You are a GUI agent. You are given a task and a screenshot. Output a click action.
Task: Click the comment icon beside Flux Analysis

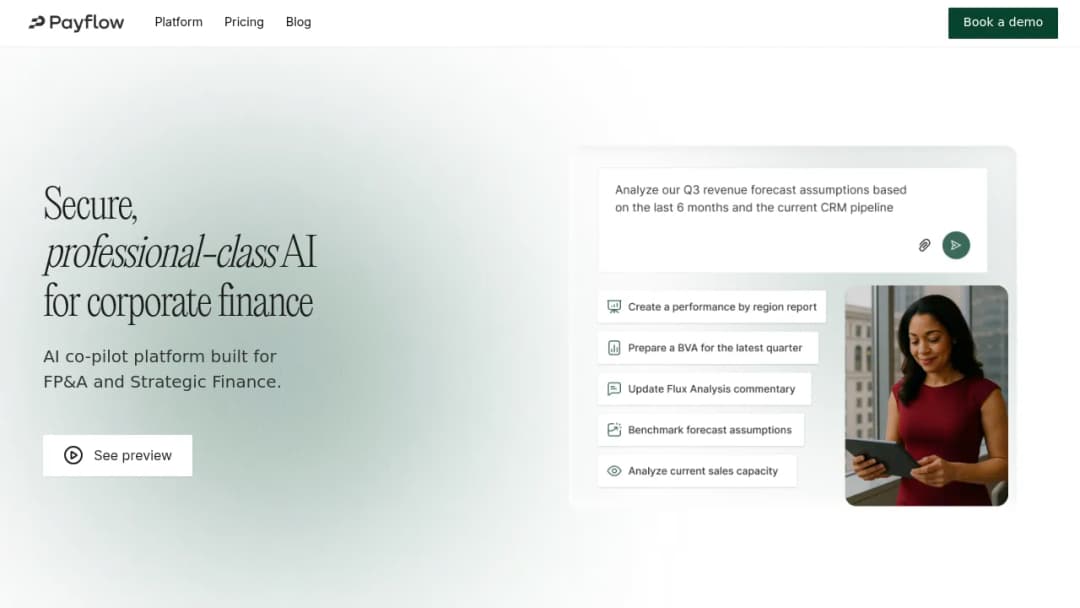614,389
